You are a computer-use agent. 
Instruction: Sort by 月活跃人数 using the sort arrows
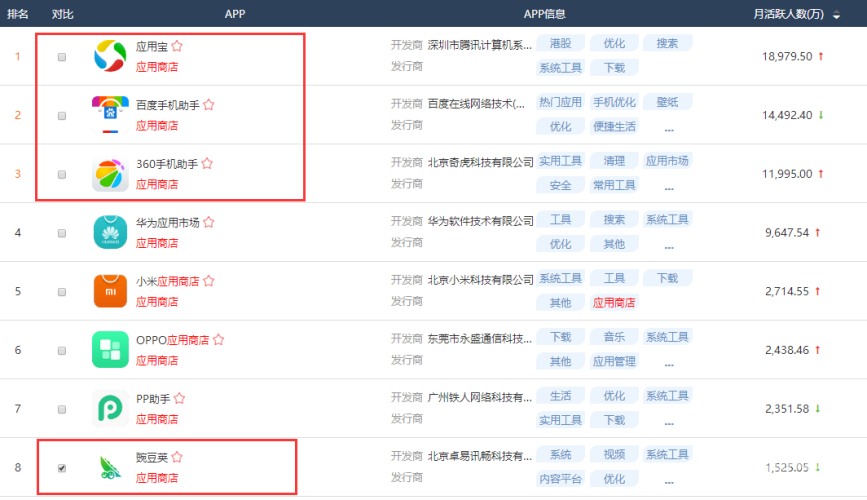[837, 15]
